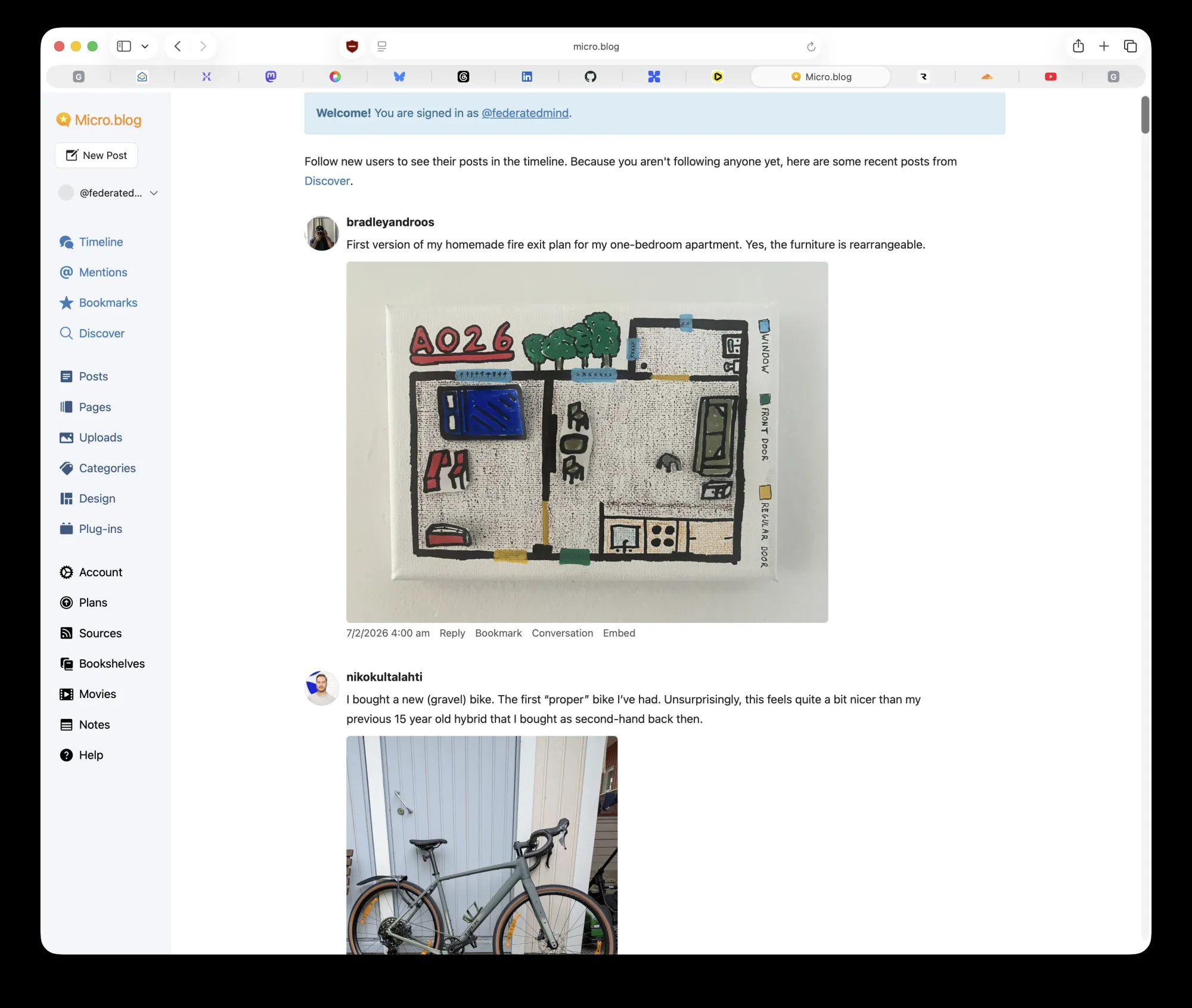Click the Safari share icon
Viewport: 1192px width, 1008px height.
(1078, 46)
